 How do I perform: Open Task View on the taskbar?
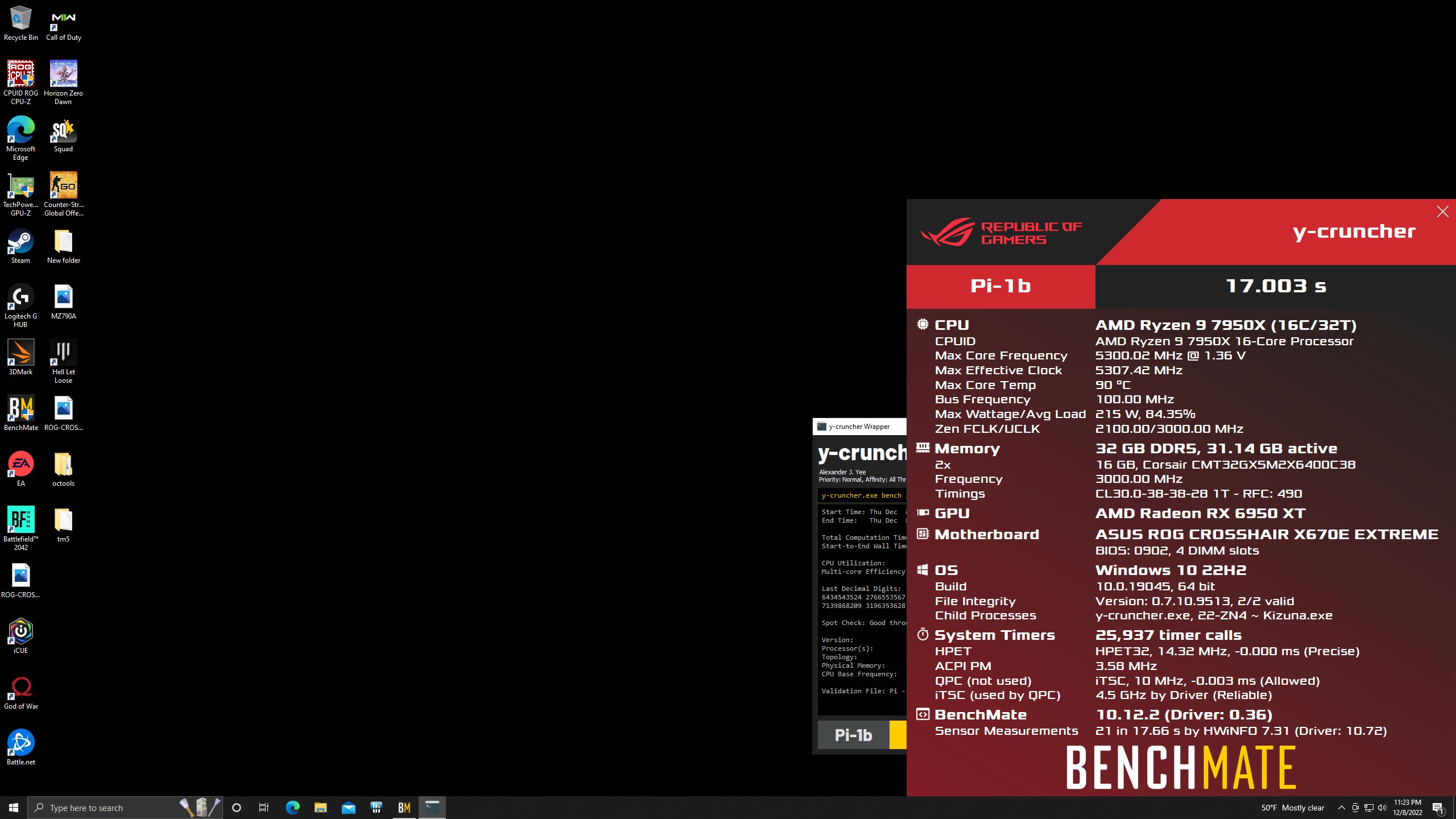coord(264,808)
